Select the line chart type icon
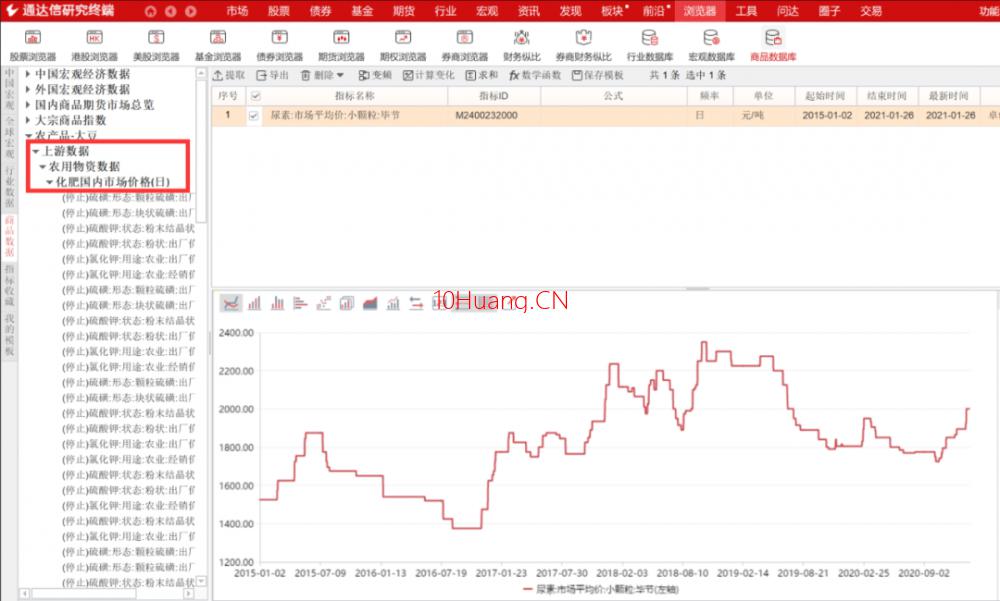1000x601 pixels. (231, 303)
